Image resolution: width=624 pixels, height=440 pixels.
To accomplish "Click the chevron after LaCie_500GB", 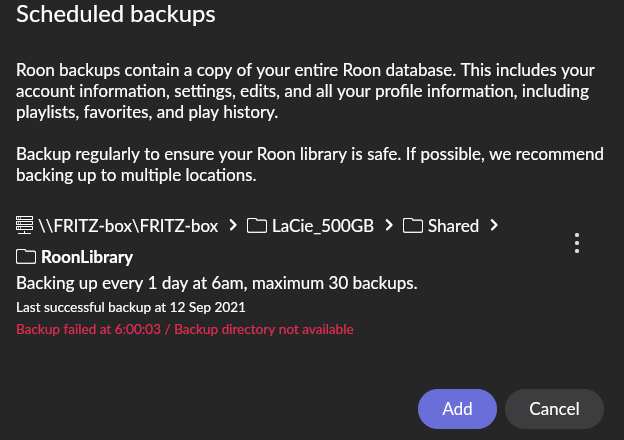I will [x=389, y=226].
